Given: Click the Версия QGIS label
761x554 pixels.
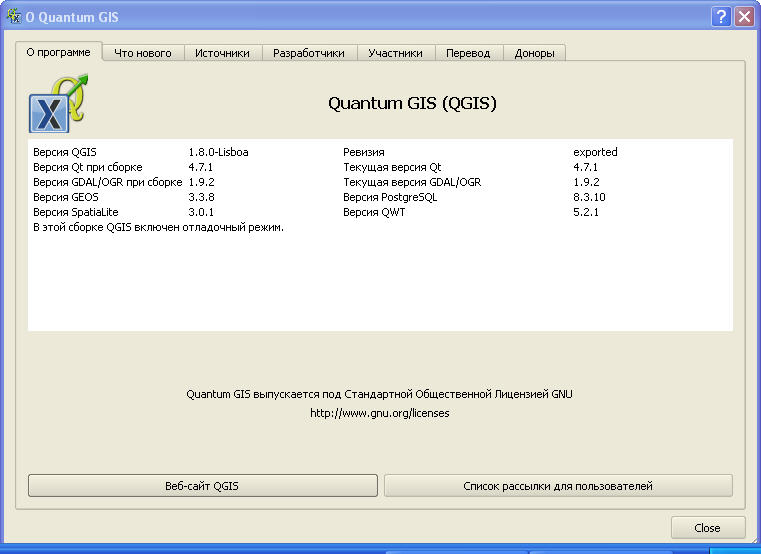Looking at the screenshot, I should point(65,152).
